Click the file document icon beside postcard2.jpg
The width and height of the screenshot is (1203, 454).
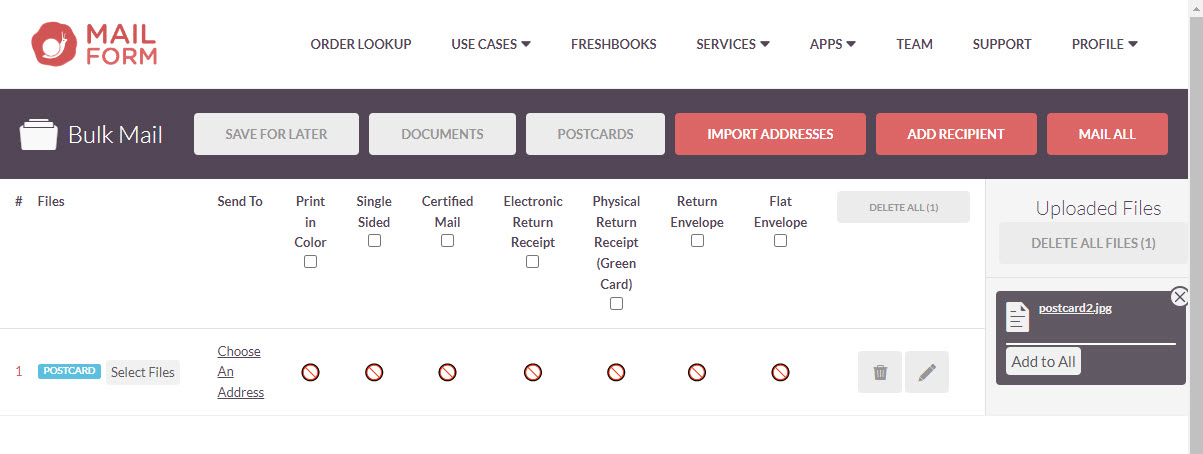pyautogui.click(x=1017, y=316)
